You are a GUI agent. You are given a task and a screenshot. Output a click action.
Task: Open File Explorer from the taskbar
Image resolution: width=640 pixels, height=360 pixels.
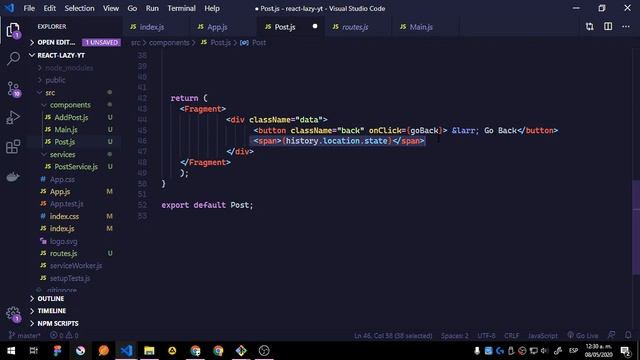[149, 351]
